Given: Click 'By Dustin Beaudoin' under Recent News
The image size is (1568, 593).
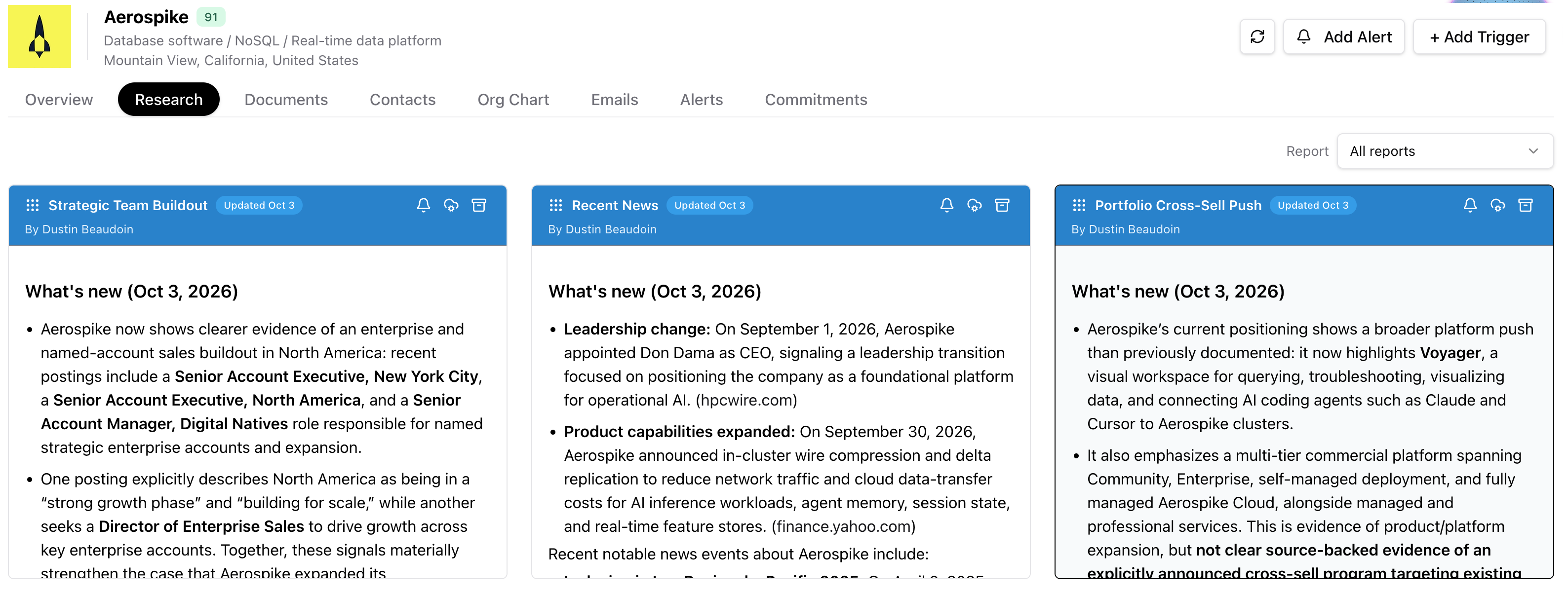Looking at the screenshot, I should 602,229.
